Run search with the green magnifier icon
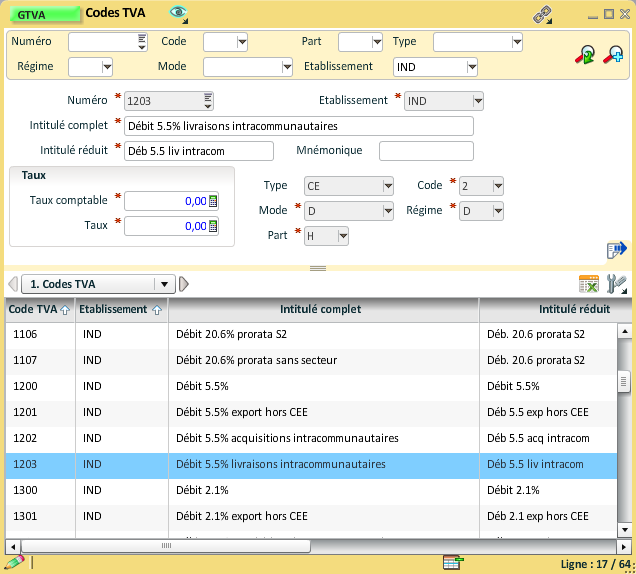Screen dimensions: 636x574 tap(584, 56)
